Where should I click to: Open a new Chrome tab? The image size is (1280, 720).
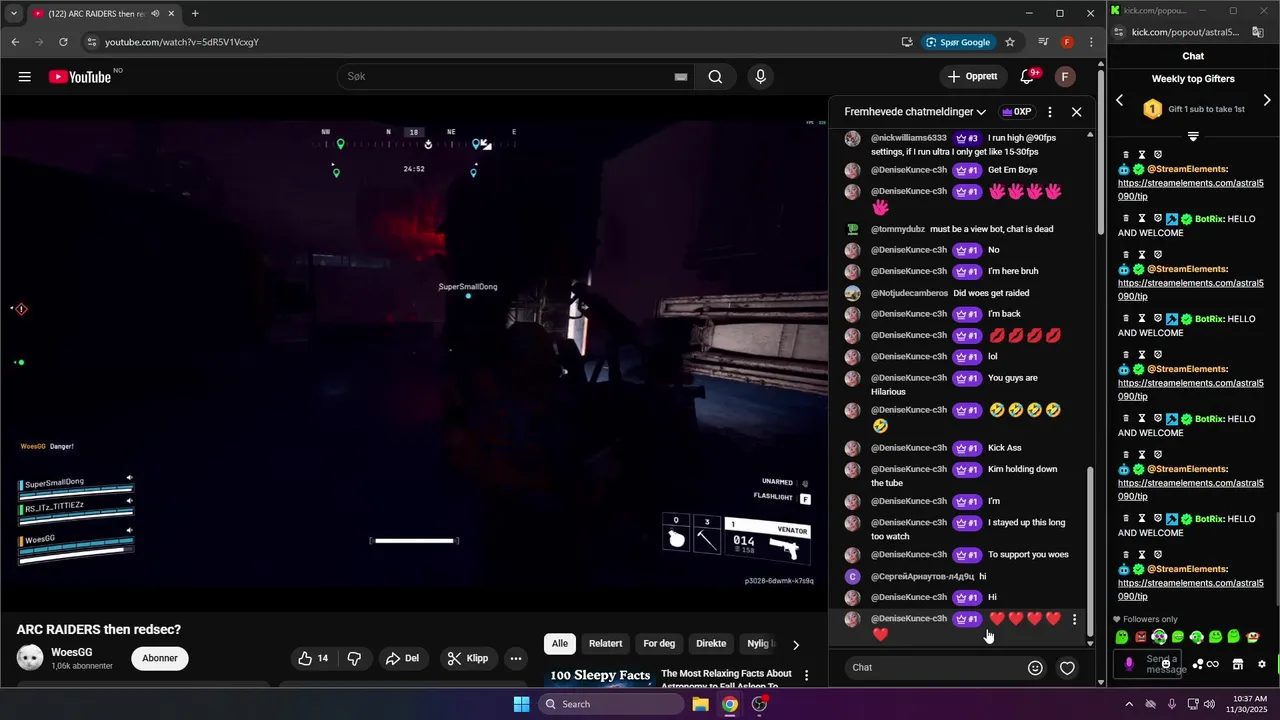point(195,13)
